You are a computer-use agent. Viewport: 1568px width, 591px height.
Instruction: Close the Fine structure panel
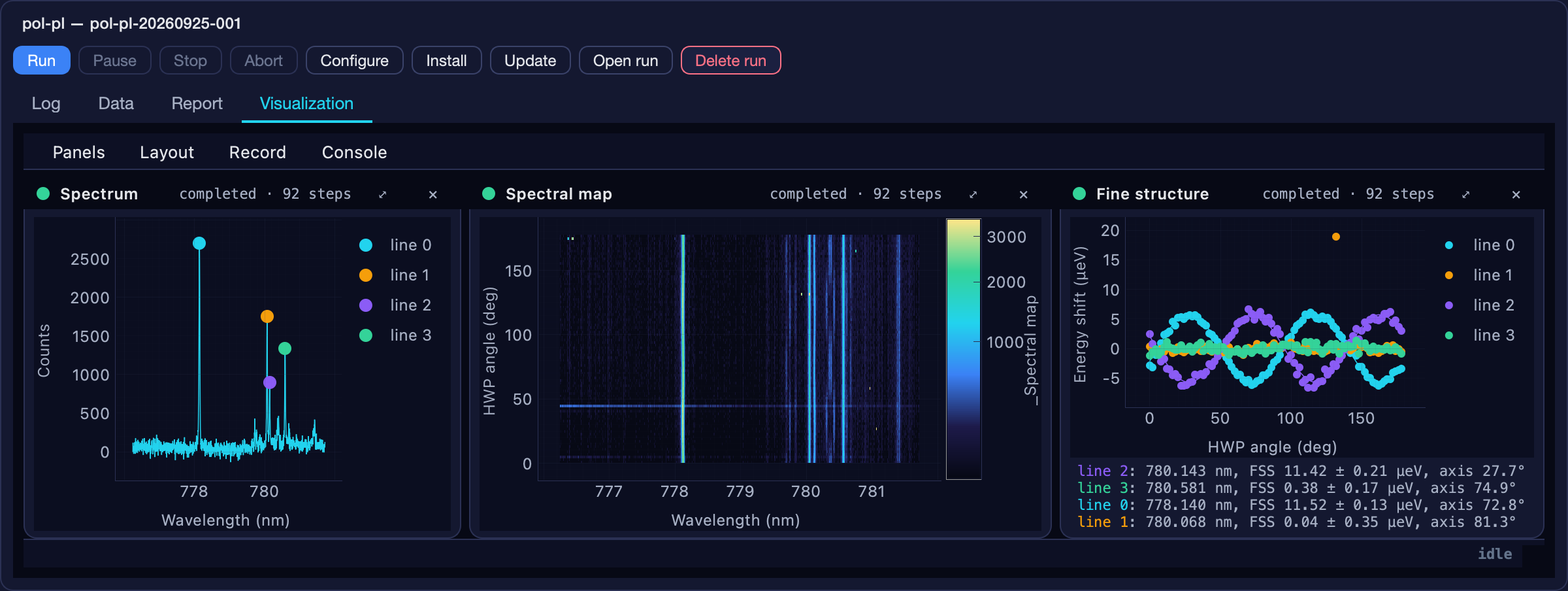point(1516,194)
